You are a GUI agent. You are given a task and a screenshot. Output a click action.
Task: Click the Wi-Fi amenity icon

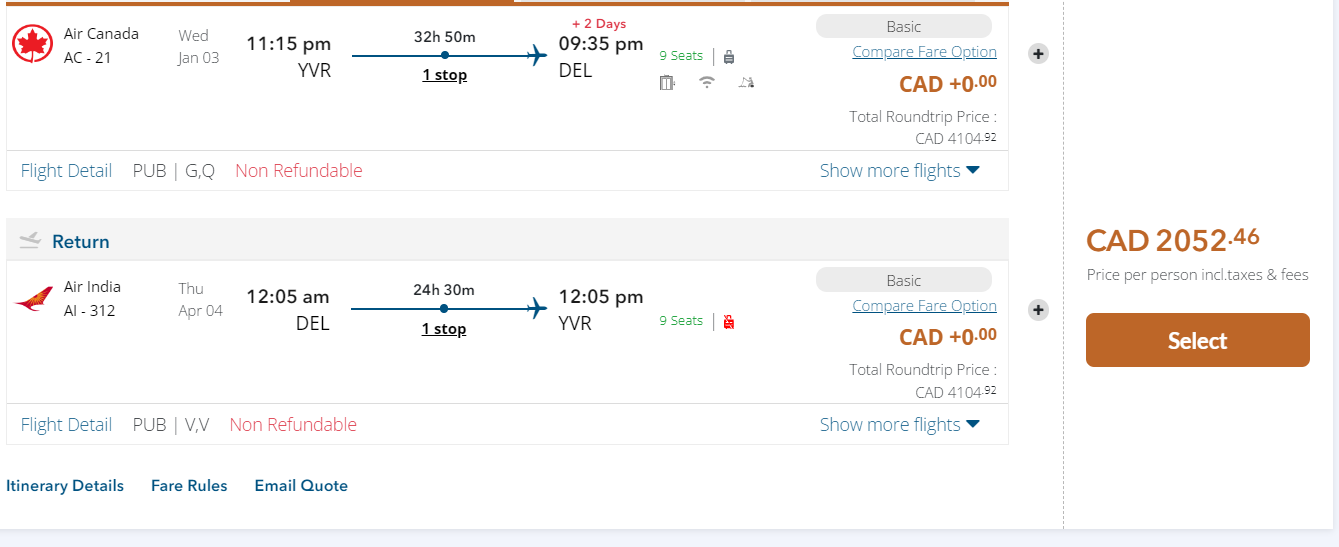pyautogui.click(x=707, y=83)
